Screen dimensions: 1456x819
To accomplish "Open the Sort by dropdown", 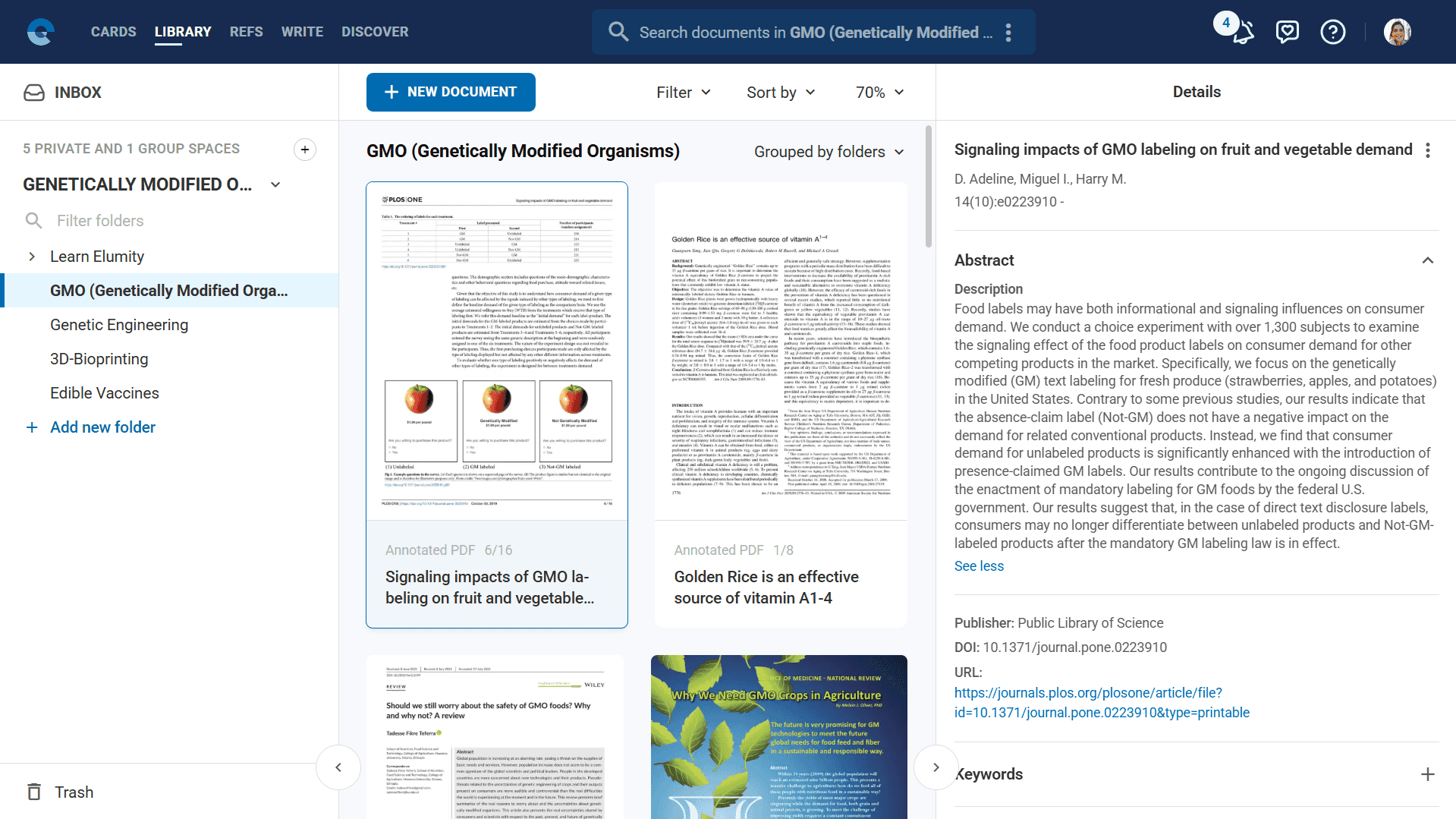I will [781, 92].
